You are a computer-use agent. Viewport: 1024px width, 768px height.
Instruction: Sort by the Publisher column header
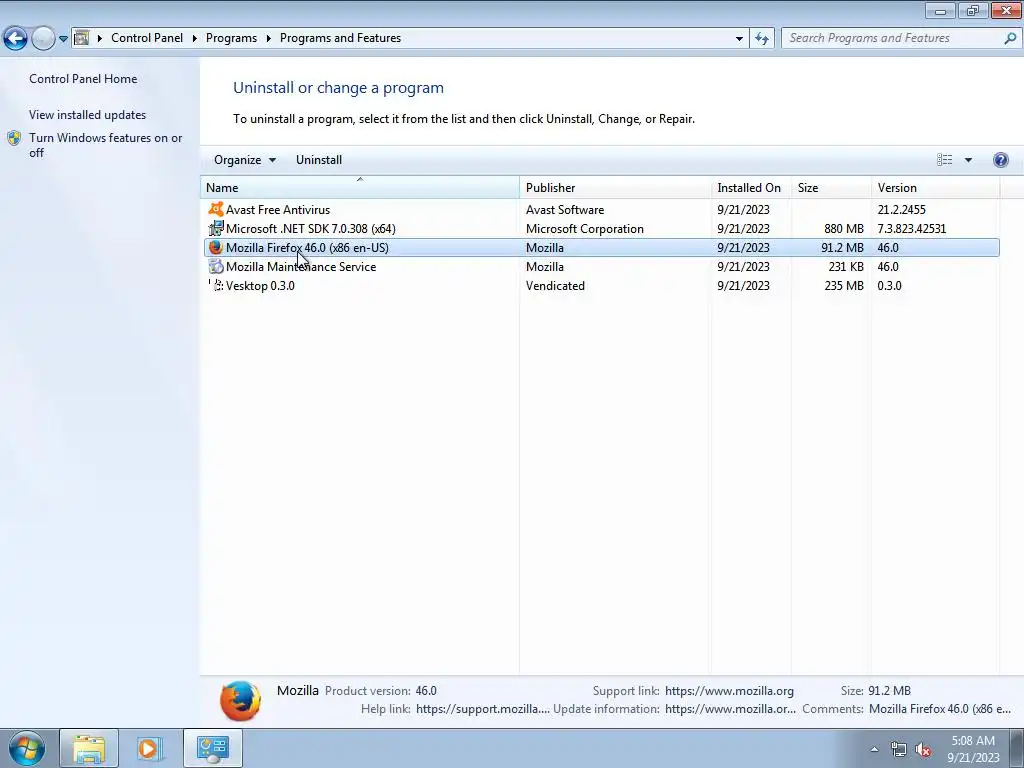(x=616, y=187)
